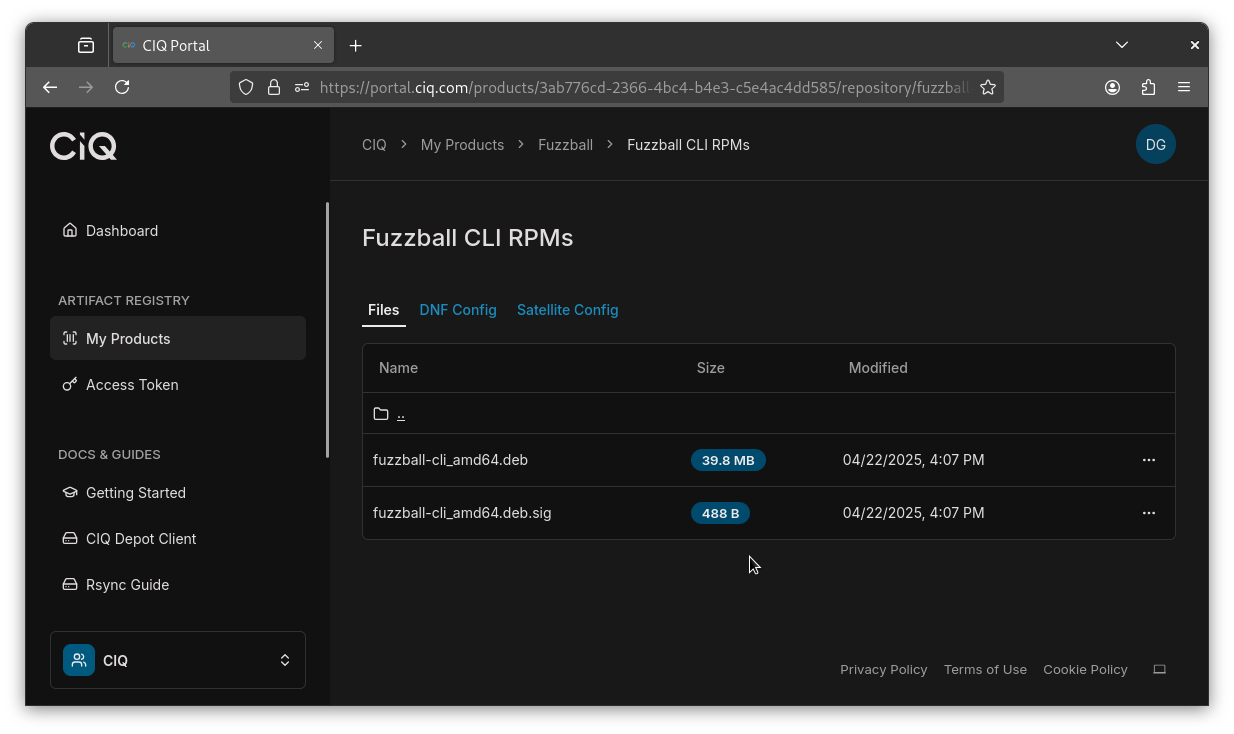The height and width of the screenshot is (734, 1234).
Task: Bookmark this page with the star
Action: coord(988,87)
